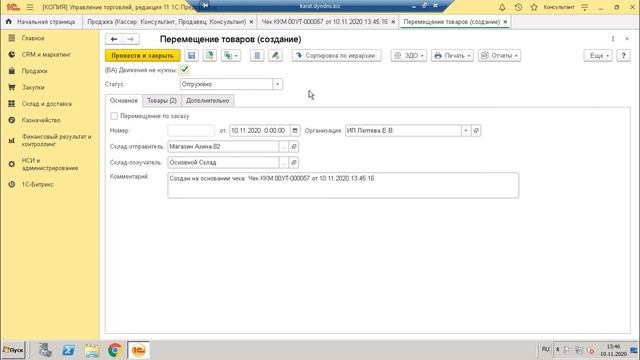
Task: Enable the Перемещение по заказу checkbox
Action: pos(114,116)
